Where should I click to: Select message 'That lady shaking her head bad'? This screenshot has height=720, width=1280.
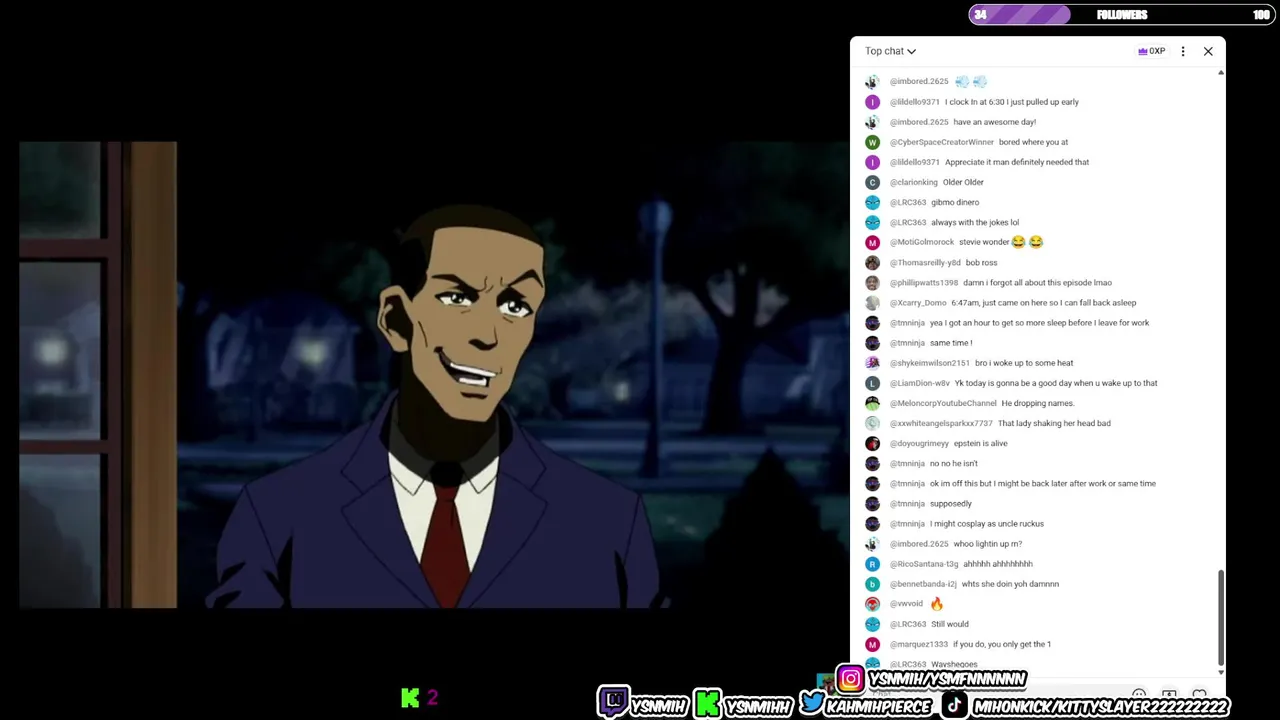1054,423
